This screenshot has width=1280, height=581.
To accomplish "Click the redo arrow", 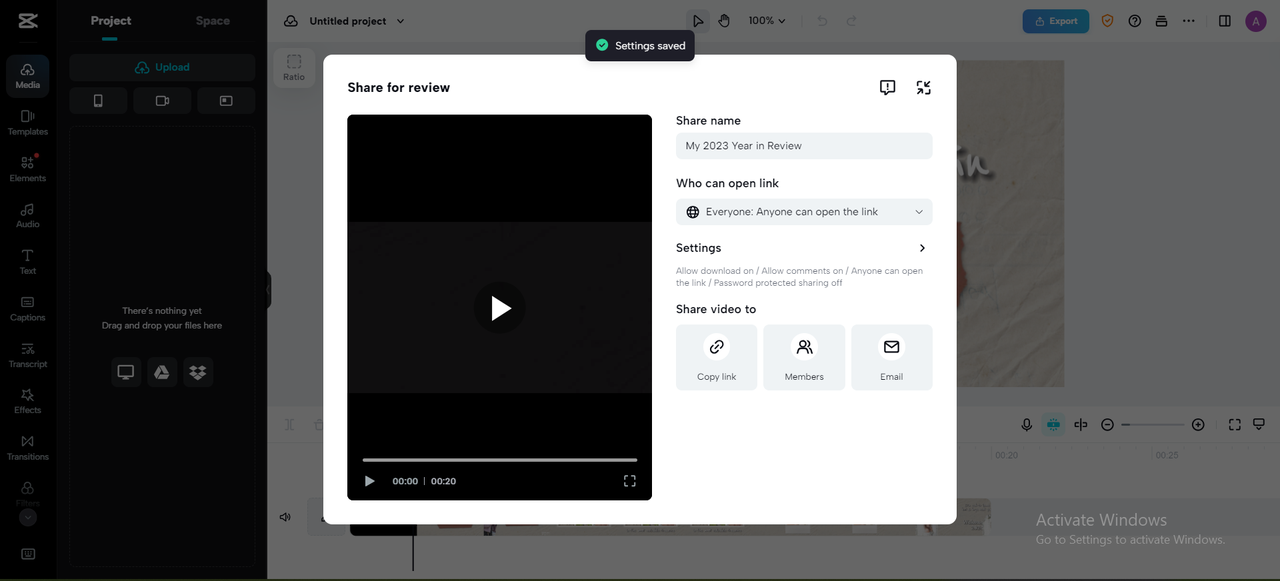I will 852,21.
